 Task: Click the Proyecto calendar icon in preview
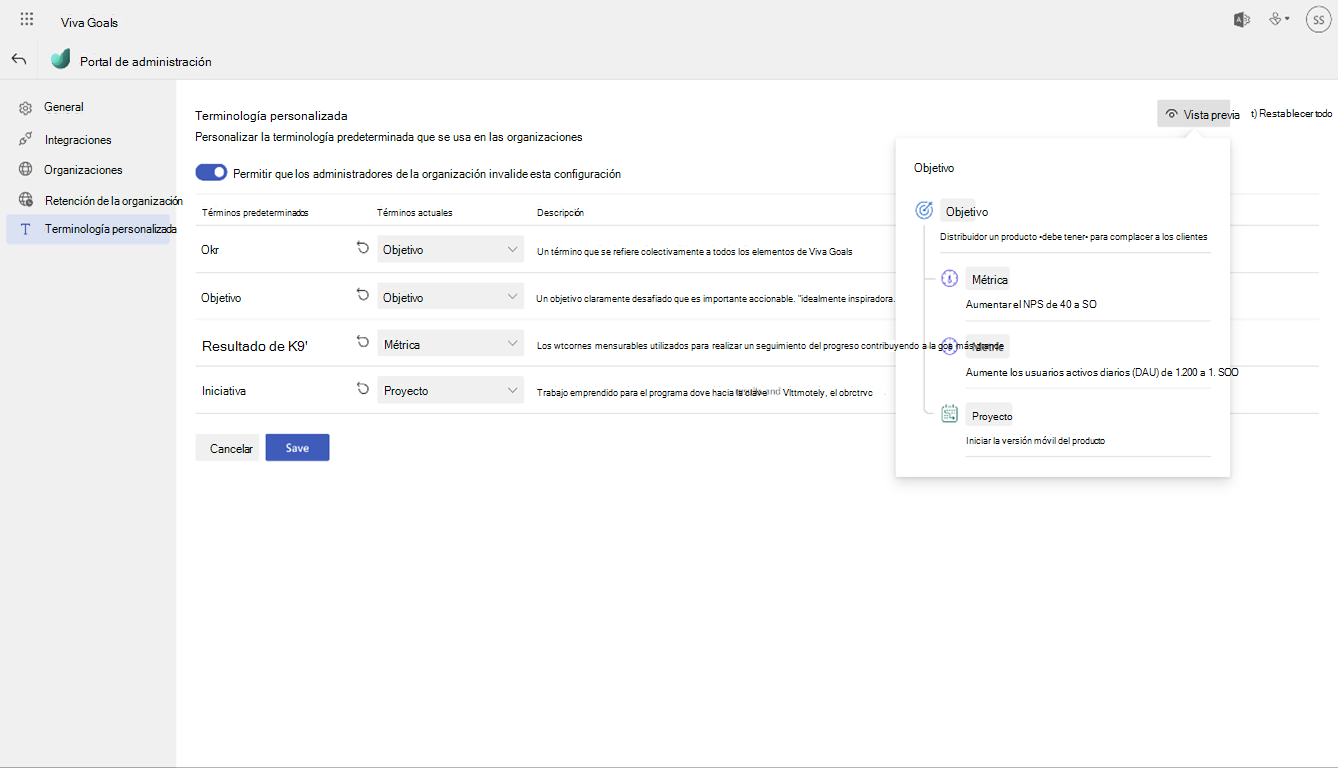click(950, 413)
